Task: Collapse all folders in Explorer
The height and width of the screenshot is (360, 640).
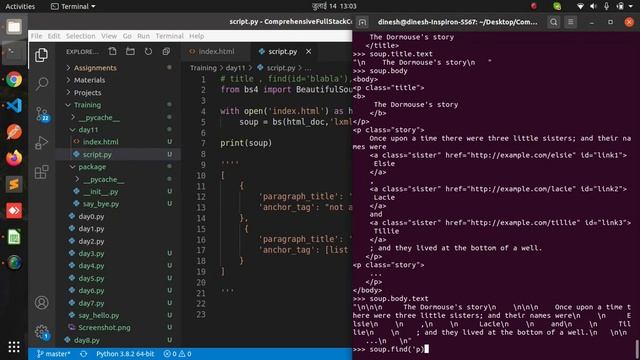Action: [x=166, y=51]
